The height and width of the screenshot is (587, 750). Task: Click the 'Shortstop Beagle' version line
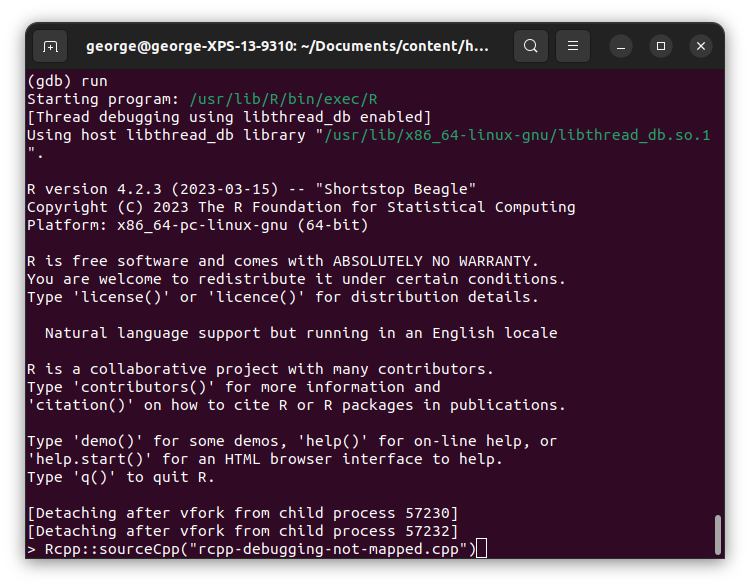pyautogui.click(x=251, y=189)
